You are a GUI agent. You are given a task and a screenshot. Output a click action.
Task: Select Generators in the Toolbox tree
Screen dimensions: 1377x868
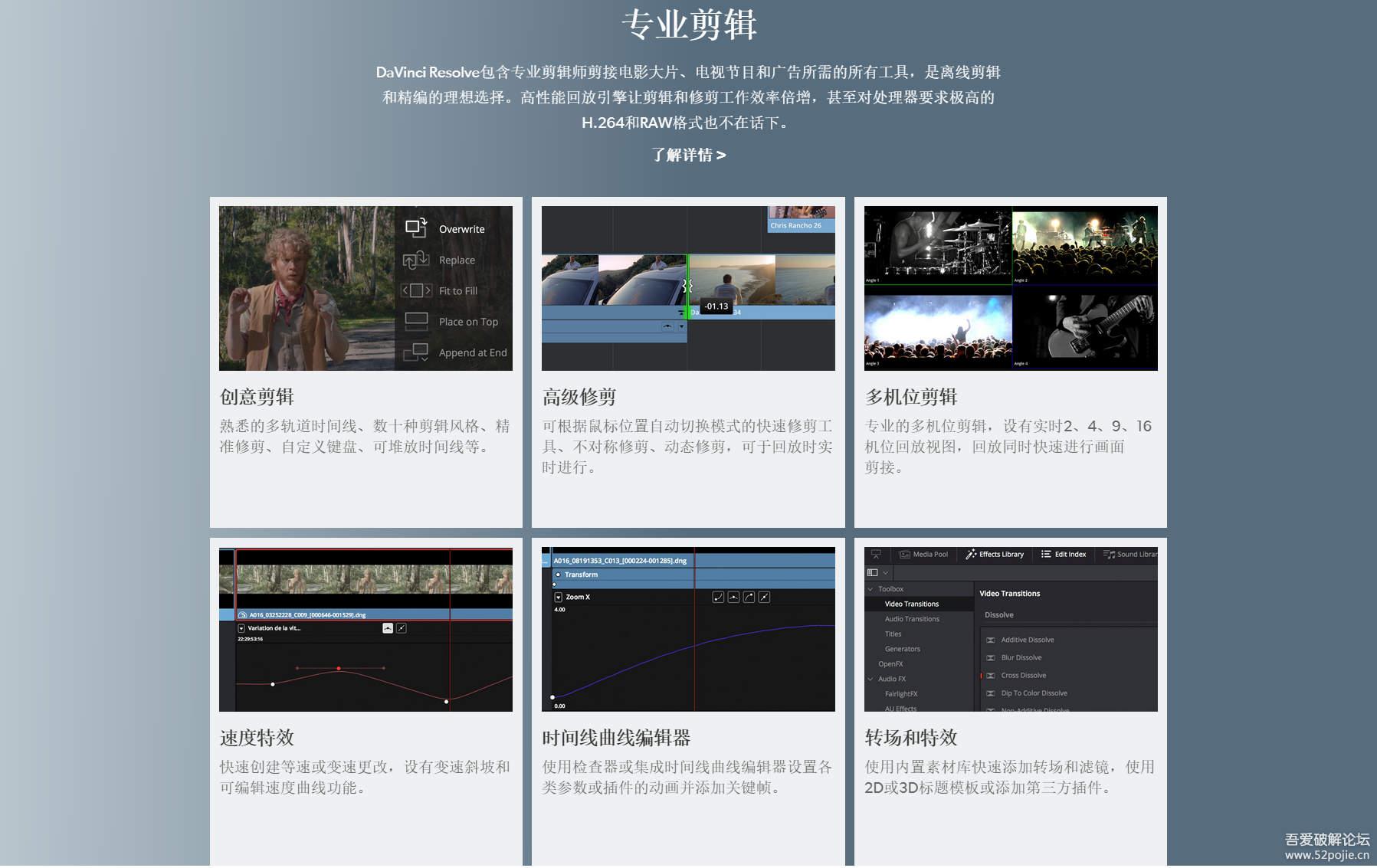[x=903, y=649]
